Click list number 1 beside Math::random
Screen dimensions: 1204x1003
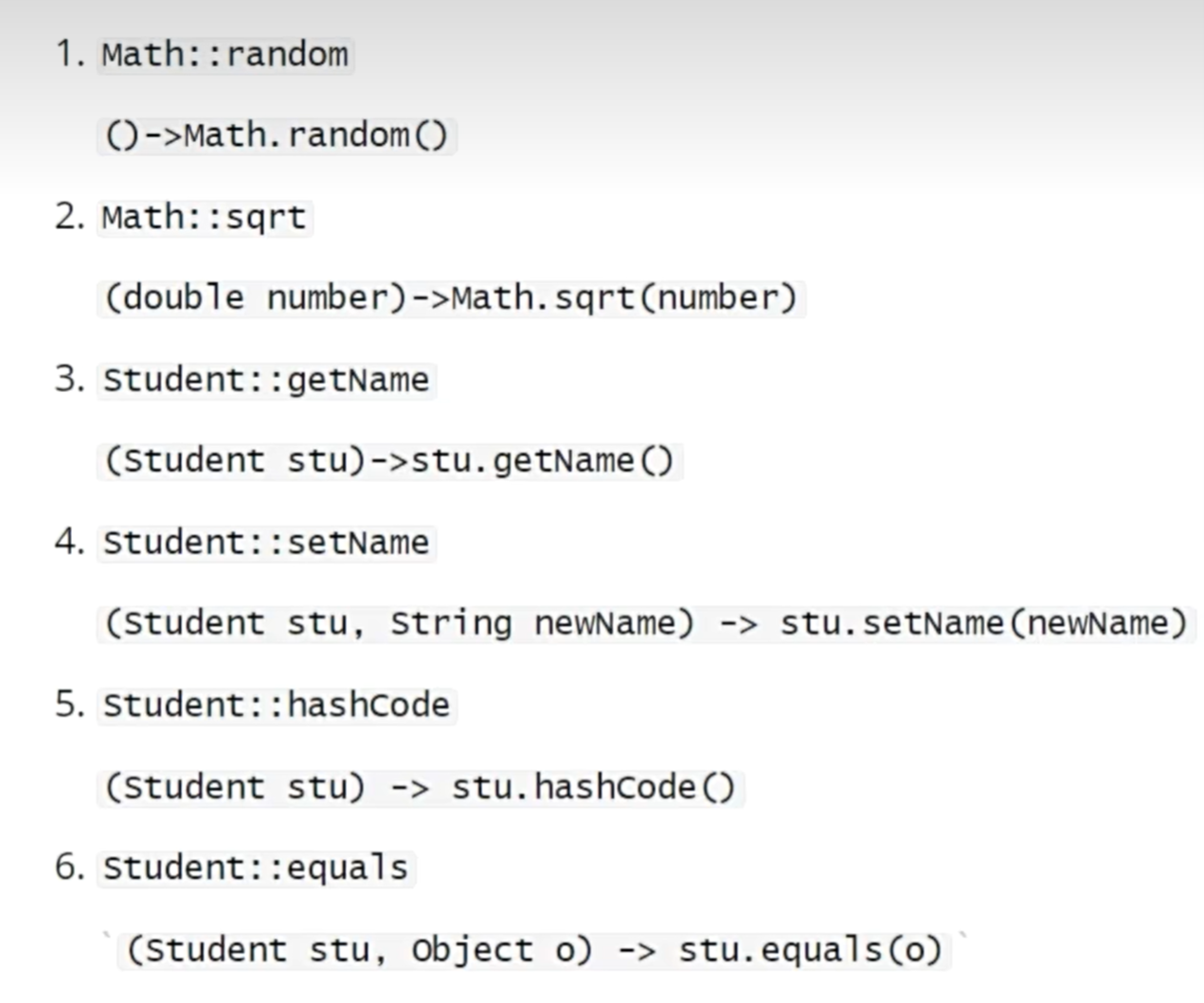click(68, 54)
